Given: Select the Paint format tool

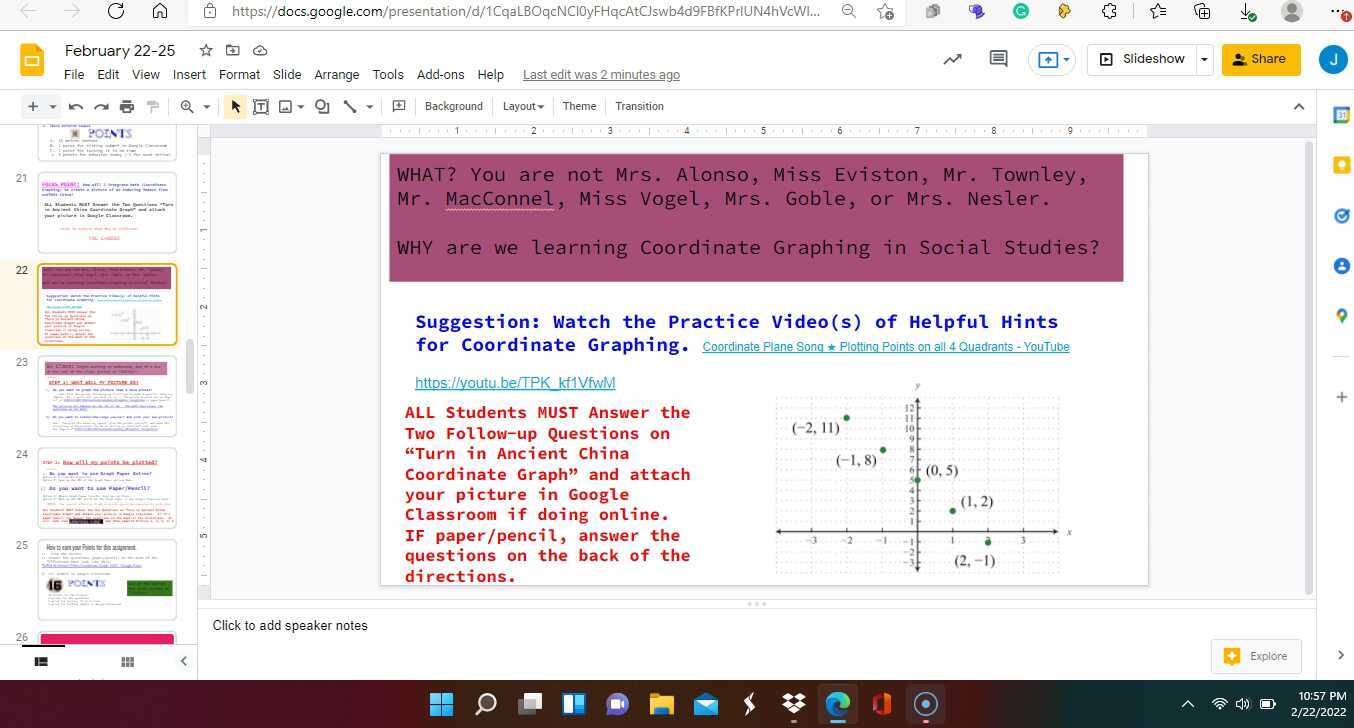Looking at the screenshot, I should click(151, 106).
